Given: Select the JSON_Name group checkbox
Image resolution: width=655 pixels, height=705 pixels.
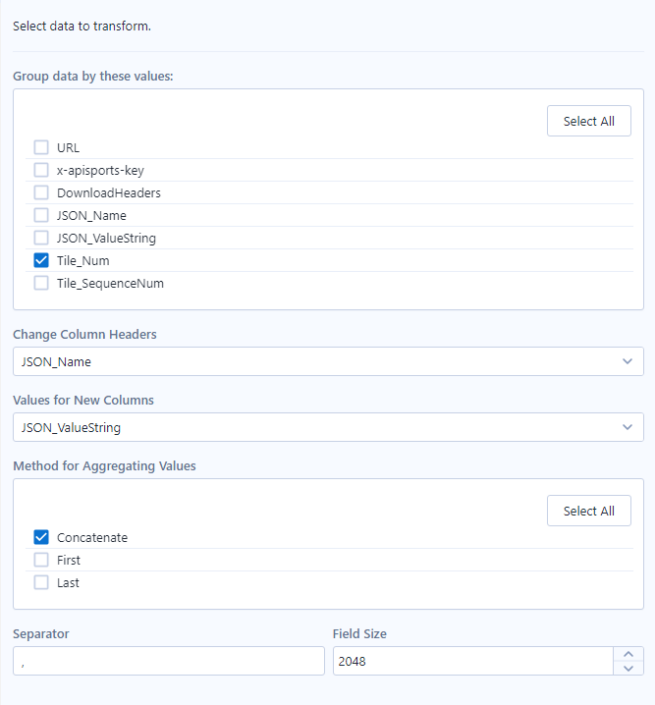Looking at the screenshot, I should pyautogui.click(x=41, y=215).
